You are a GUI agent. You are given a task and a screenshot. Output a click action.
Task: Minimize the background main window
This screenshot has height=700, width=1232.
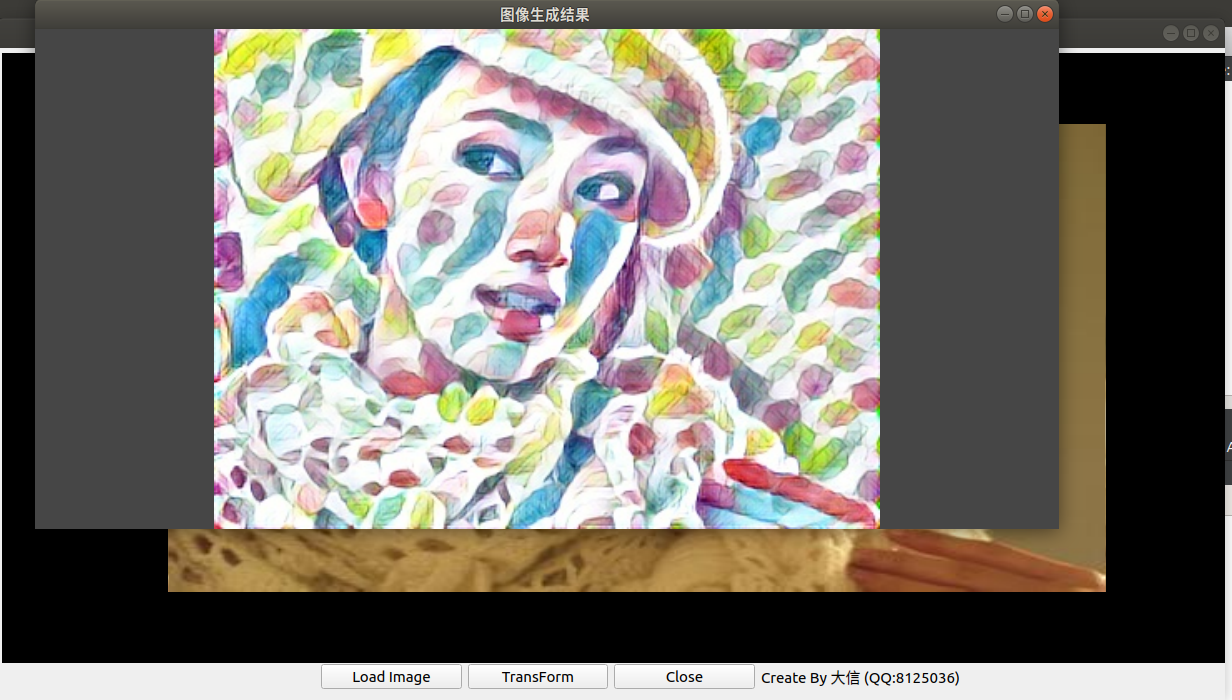click(x=1171, y=33)
